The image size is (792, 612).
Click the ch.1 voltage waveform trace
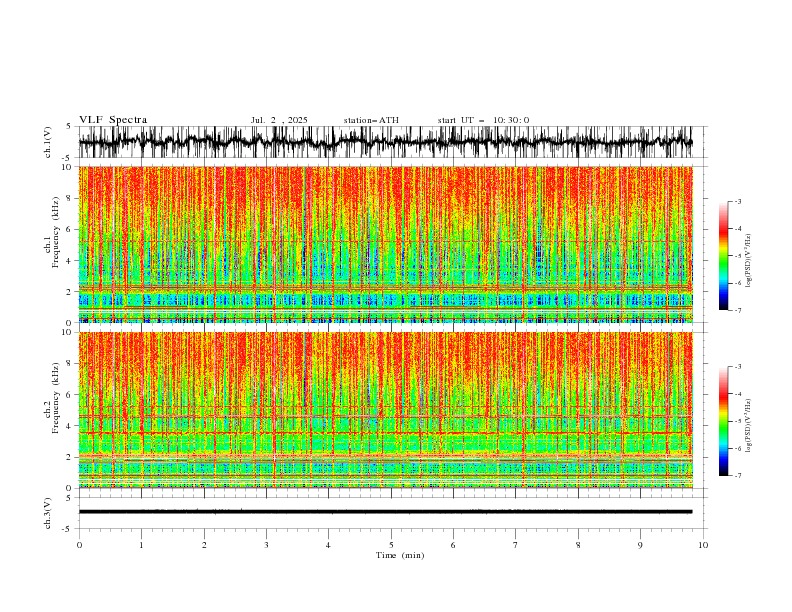tap(385, 142)
